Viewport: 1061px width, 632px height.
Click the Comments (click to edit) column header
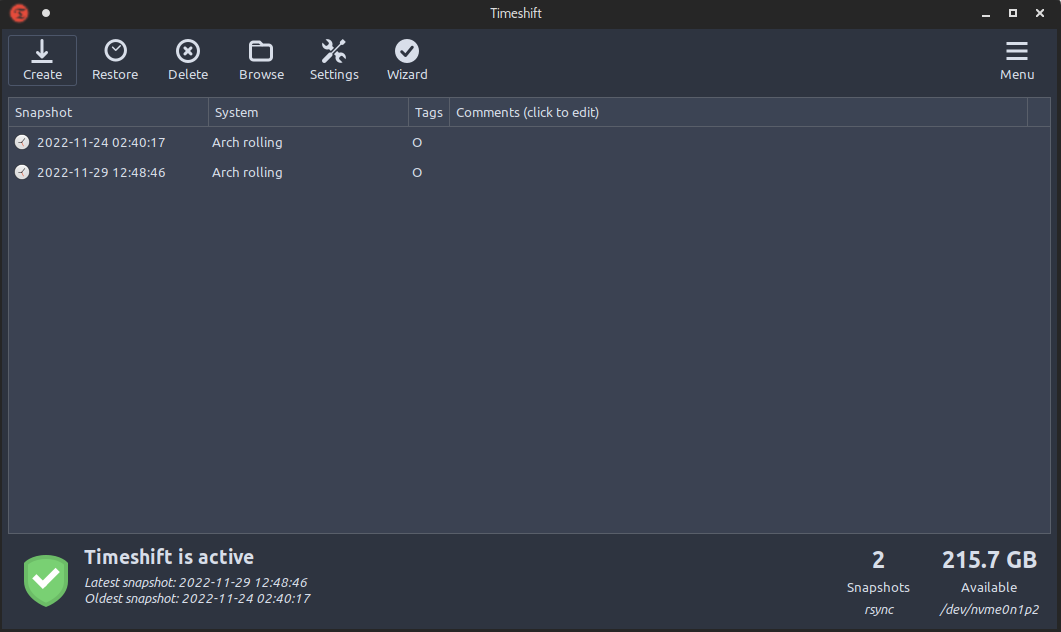point(738,112)
